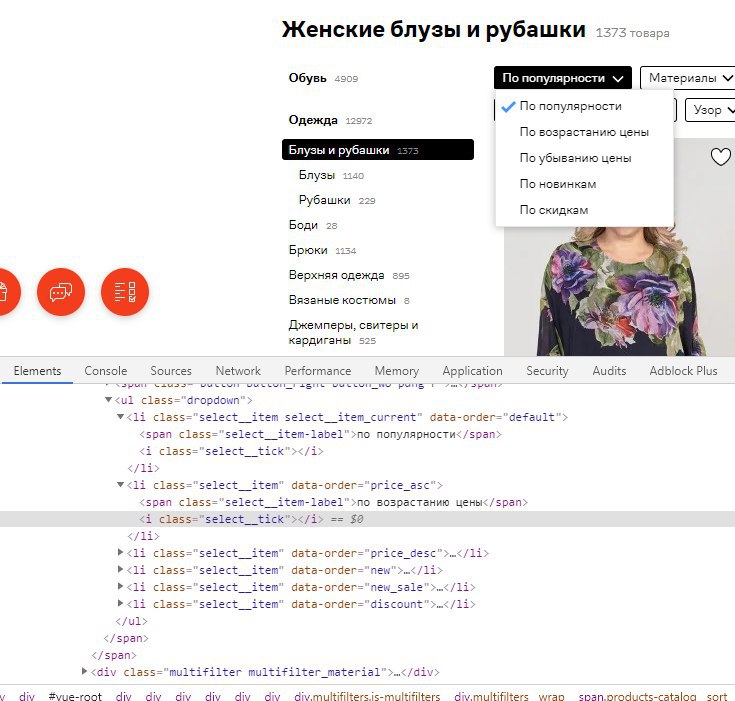Open the Боди category

tap(303, 225)
